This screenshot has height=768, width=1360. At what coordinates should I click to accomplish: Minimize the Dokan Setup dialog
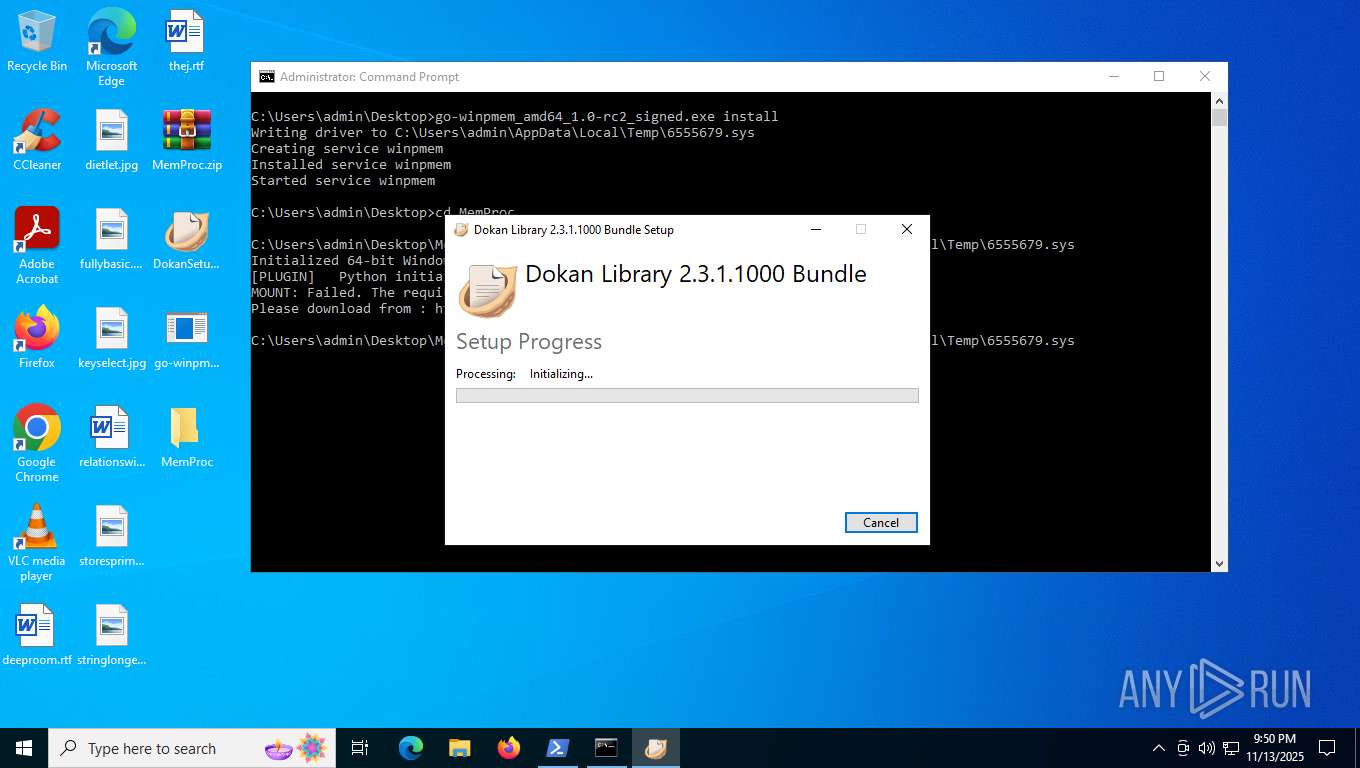click(816, 229)
